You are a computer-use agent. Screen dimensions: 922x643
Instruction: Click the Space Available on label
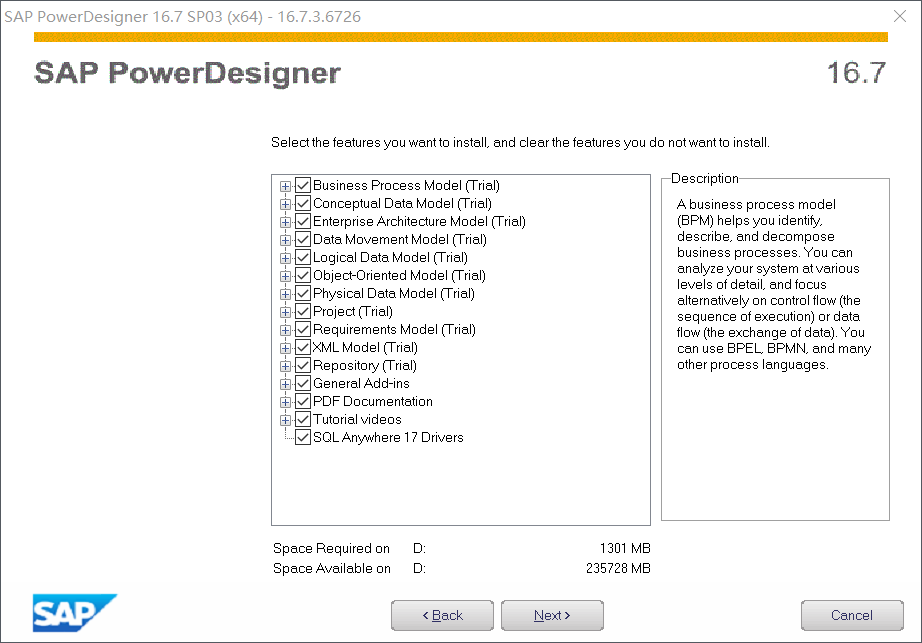(x=332, y=568)
